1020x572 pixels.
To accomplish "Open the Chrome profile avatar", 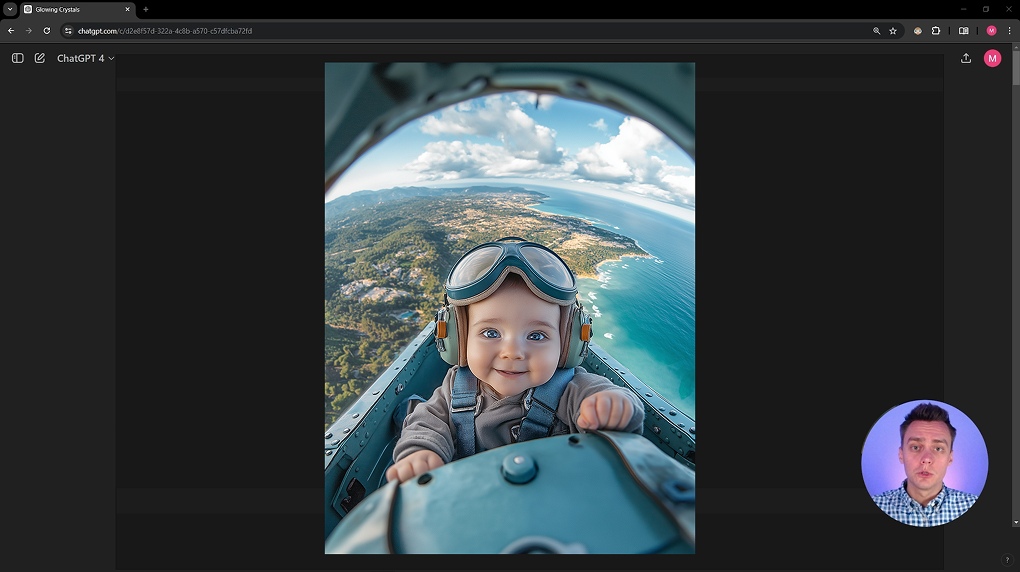I will [x=991, y=31].
